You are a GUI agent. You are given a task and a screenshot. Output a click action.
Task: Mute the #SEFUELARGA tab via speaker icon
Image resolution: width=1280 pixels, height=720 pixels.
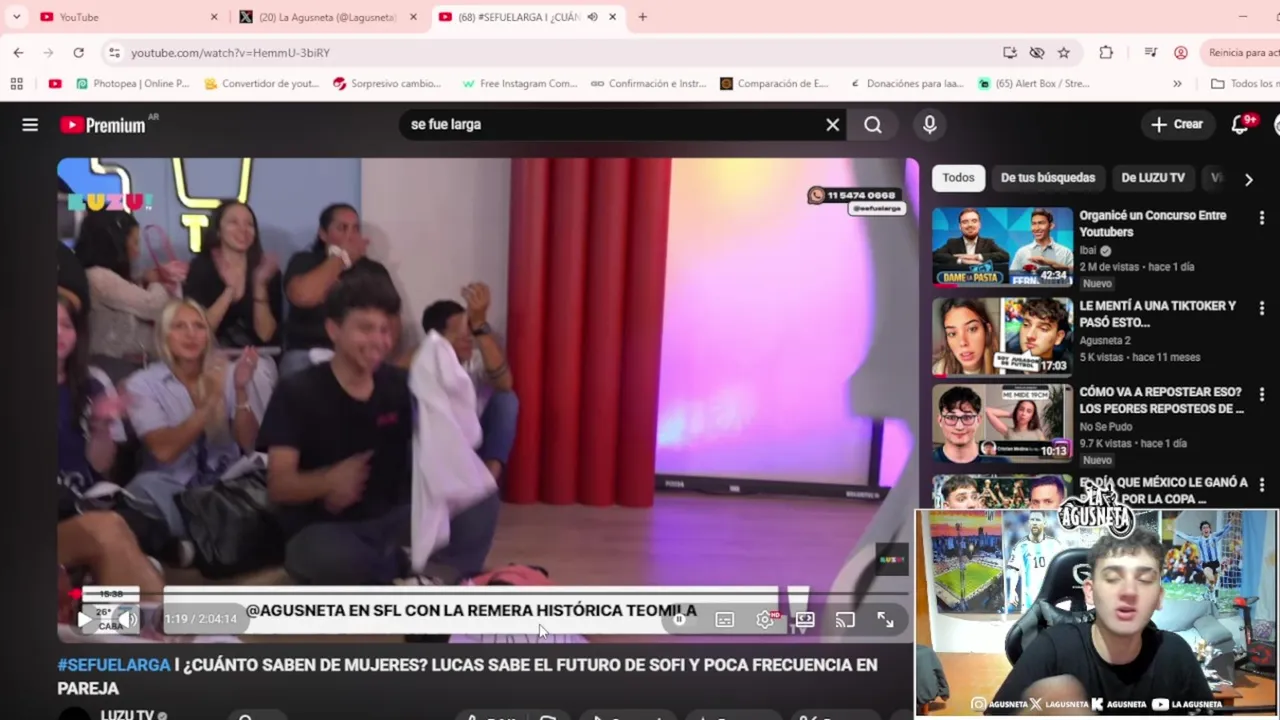592,17
